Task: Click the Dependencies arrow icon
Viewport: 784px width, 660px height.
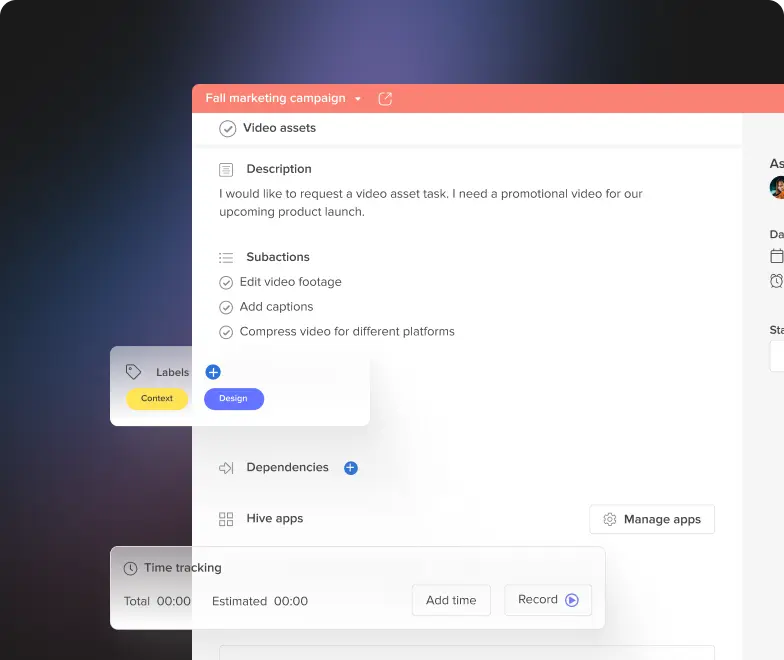Action: tap(226, 468)
